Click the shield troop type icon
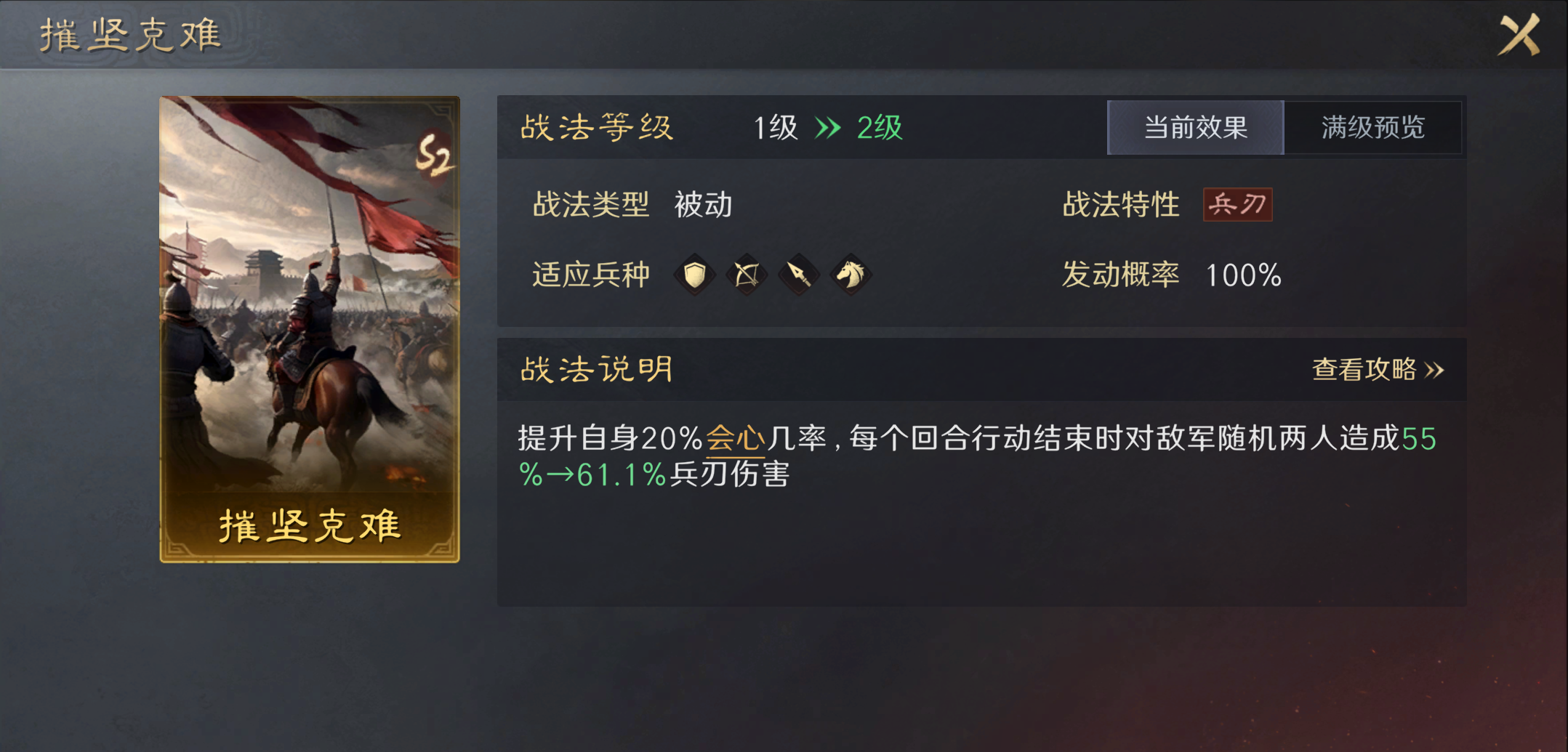The height and width of the screenshot is (752, 1568). pyautogui.click(x=695, y=275)
